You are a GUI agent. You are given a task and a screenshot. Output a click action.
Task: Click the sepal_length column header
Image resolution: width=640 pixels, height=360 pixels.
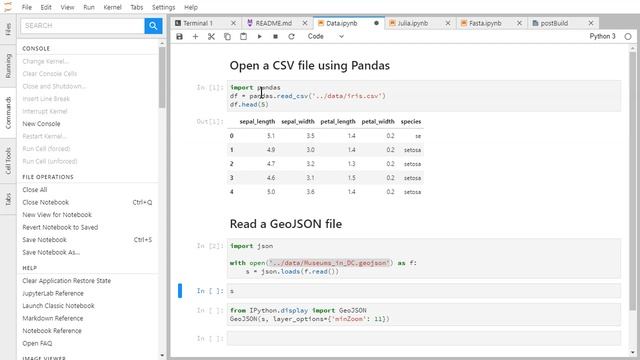coord(257,122)
